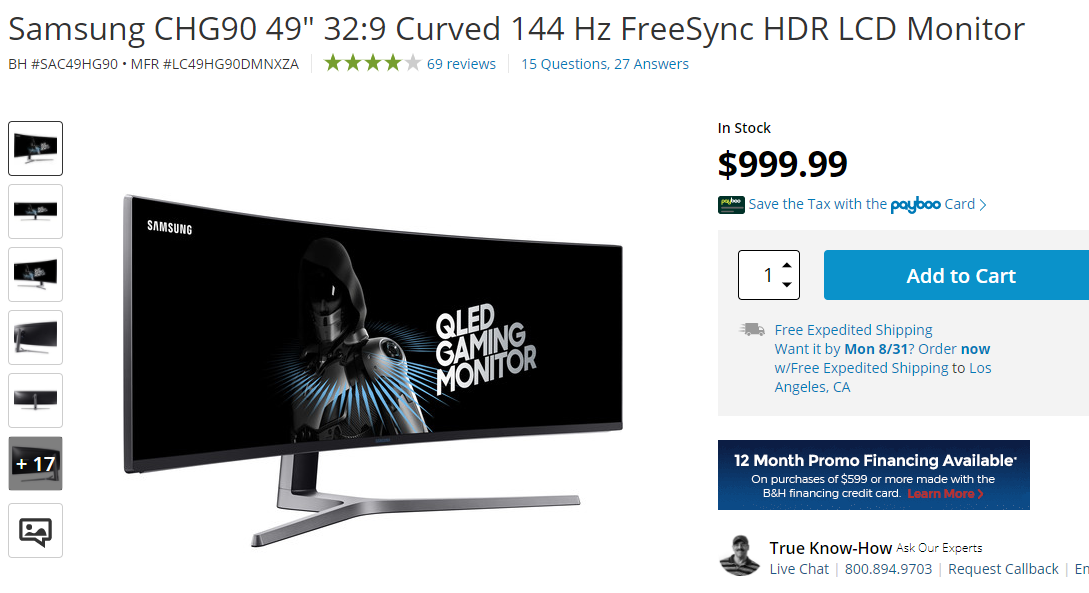Screen dimensions: 1089x593
Task: Increase quantity with up arrow
Action: [x=787, y=265]
